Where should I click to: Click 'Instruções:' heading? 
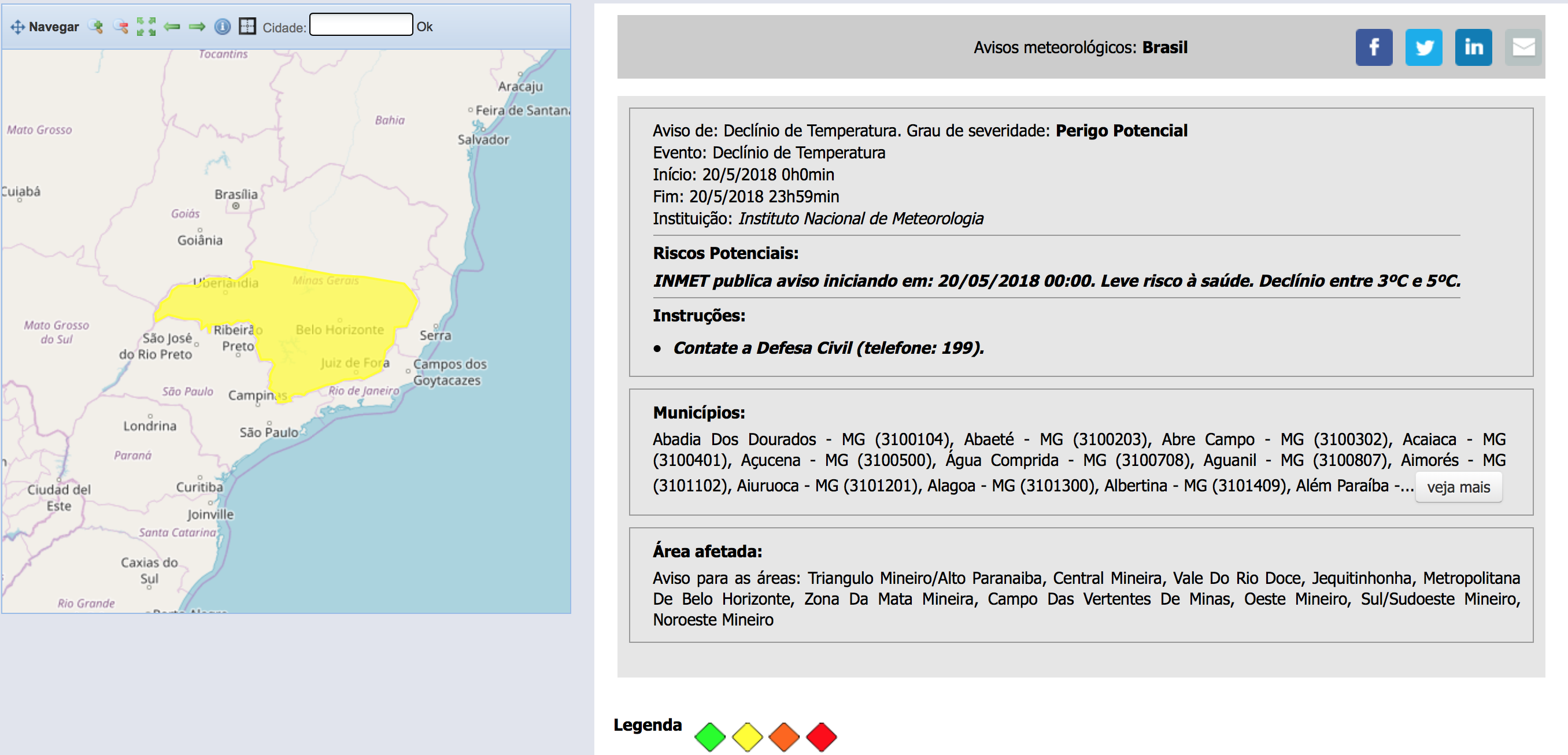pos(699,316)
